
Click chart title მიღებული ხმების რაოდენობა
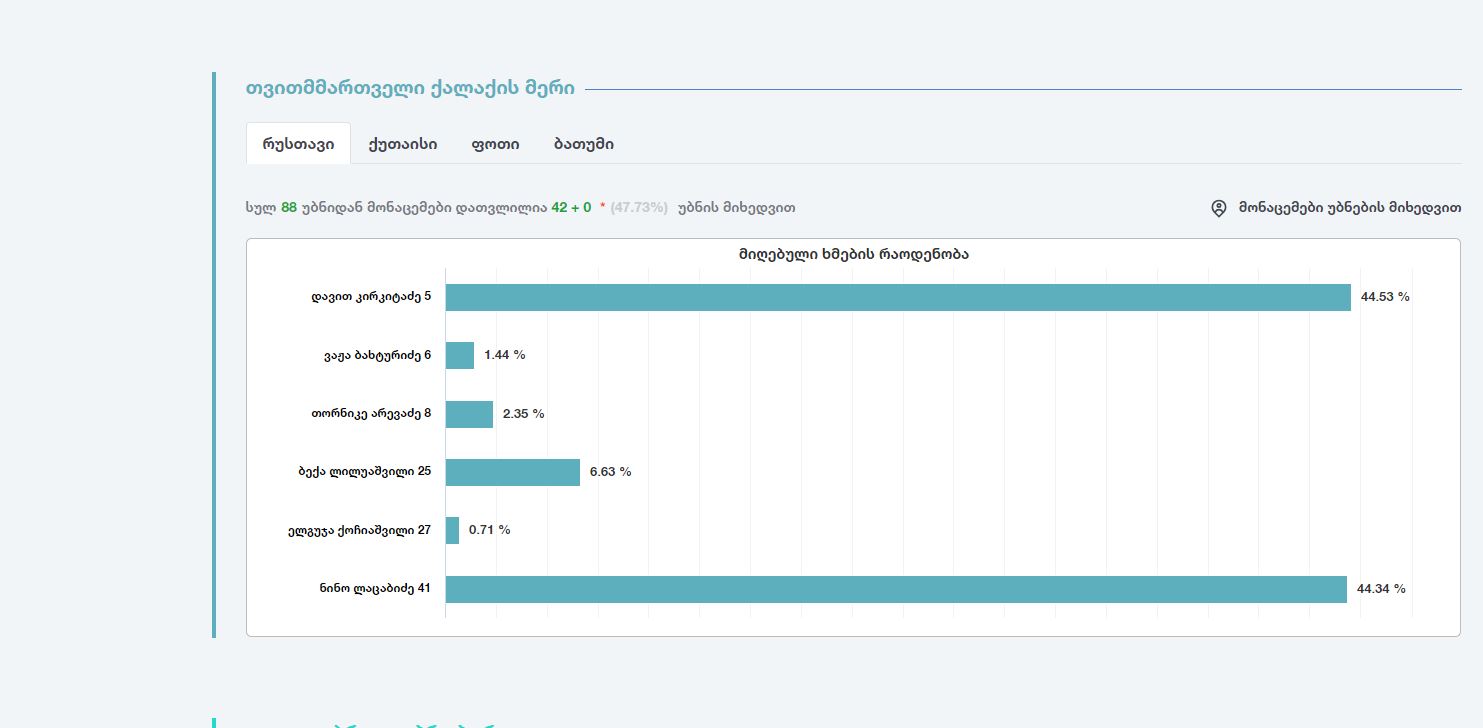(853, 254)
